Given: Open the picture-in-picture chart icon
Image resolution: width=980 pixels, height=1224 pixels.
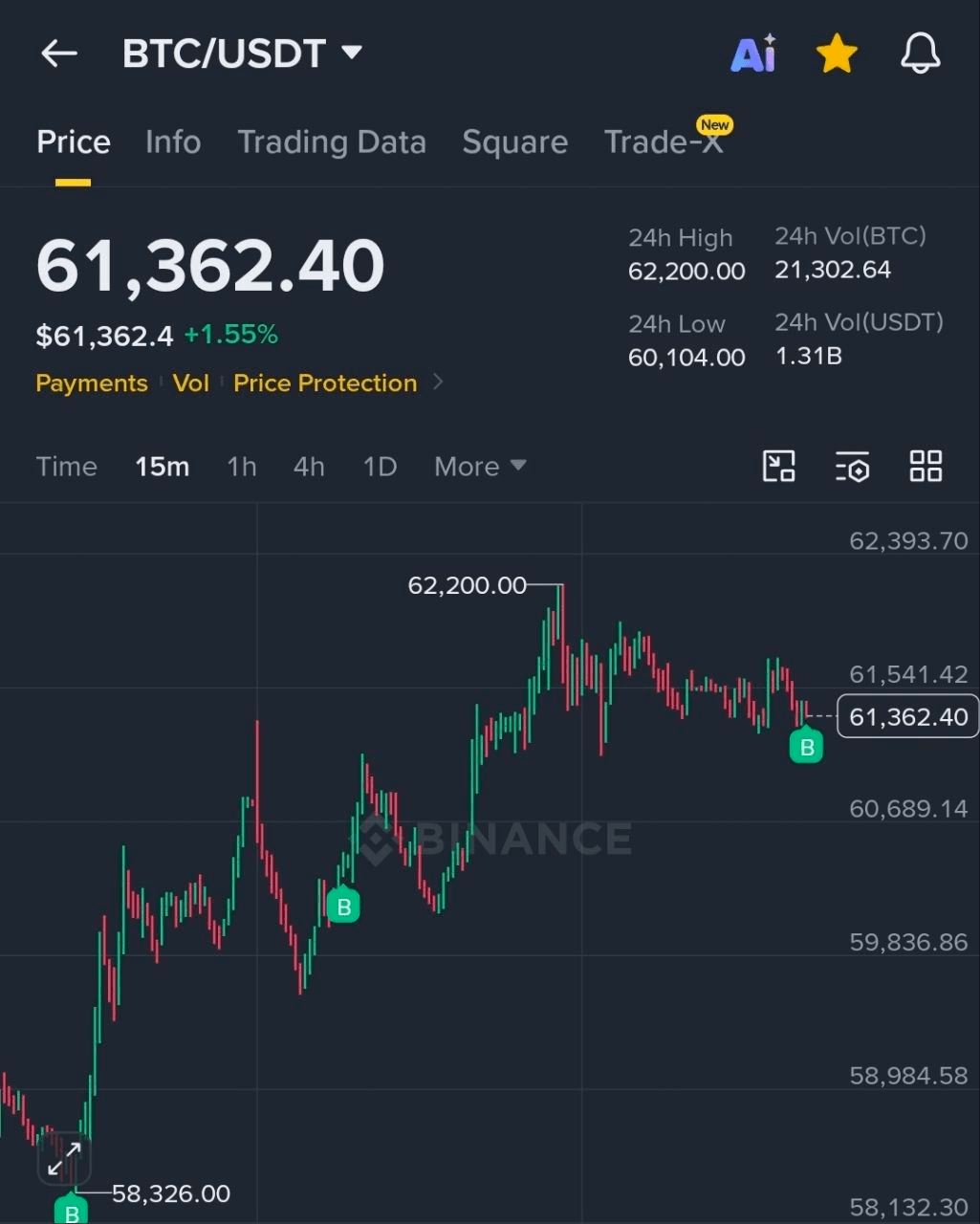Looking at the screenshot, I should point(779,467).
